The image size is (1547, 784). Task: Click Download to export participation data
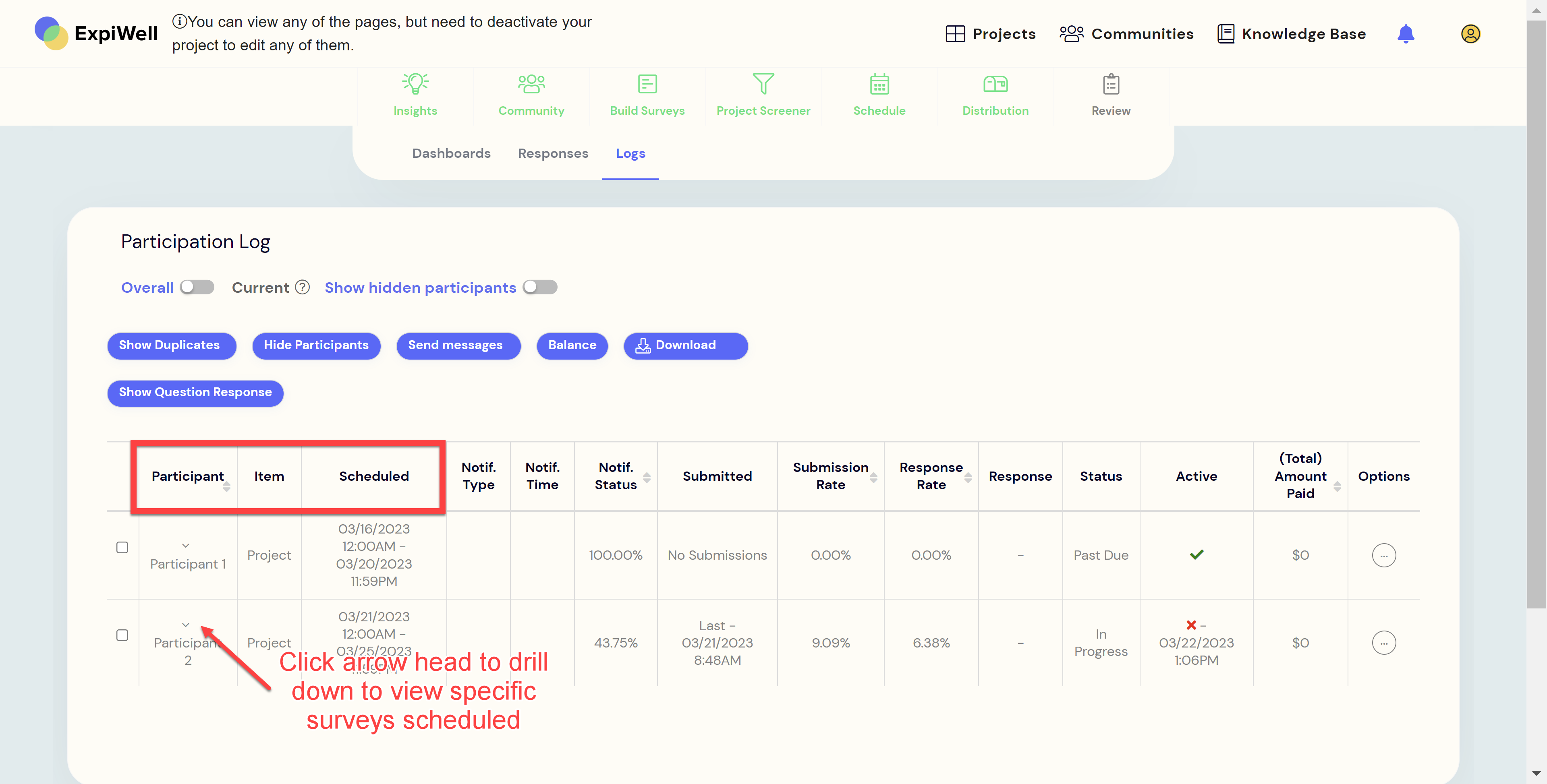[x=685, y=346]
